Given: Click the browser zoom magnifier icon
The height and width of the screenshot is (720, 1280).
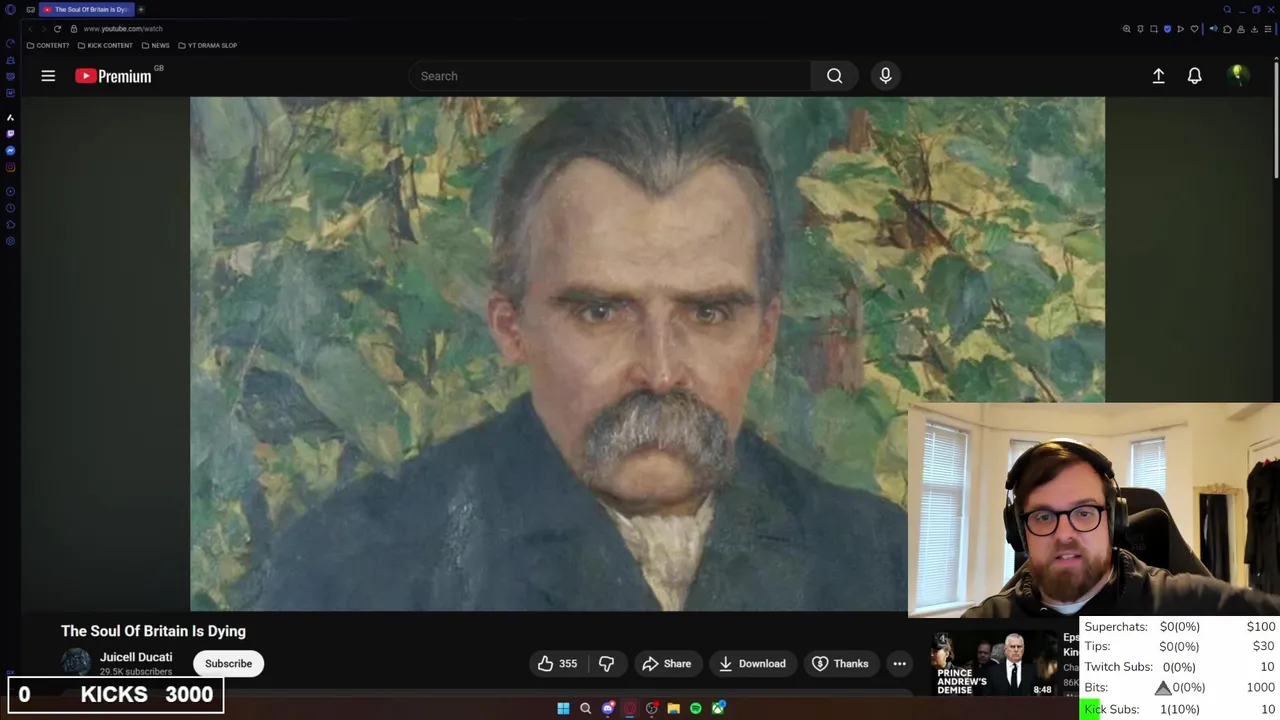Looking at the screenshot, I should pyautogui.click(x=1127, y=29).
